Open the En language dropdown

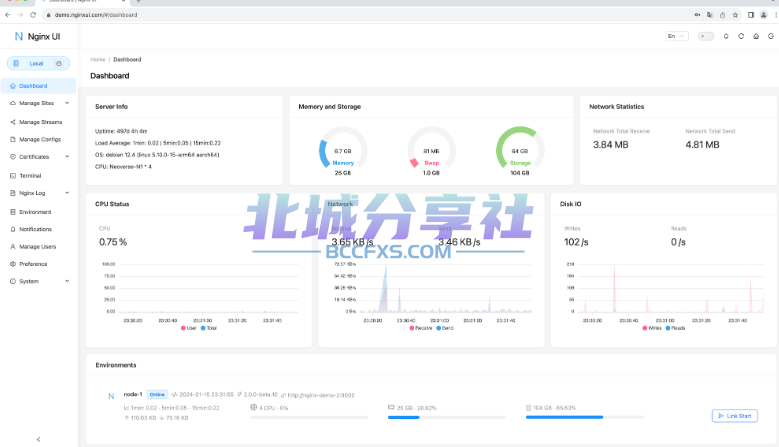677,36
